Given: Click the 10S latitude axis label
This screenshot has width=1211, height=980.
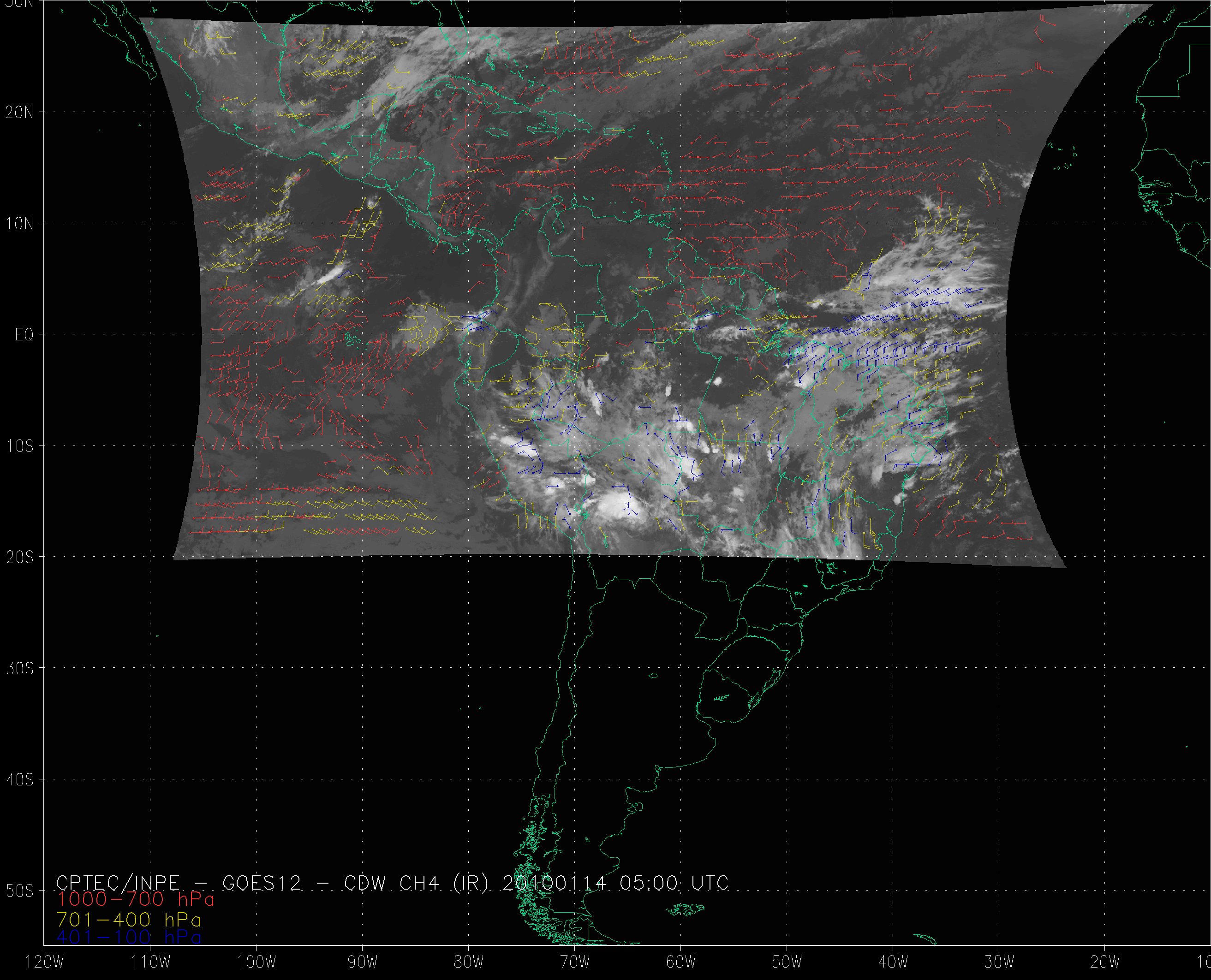Looking at the screenshot, I should click(x=20, y=446).
